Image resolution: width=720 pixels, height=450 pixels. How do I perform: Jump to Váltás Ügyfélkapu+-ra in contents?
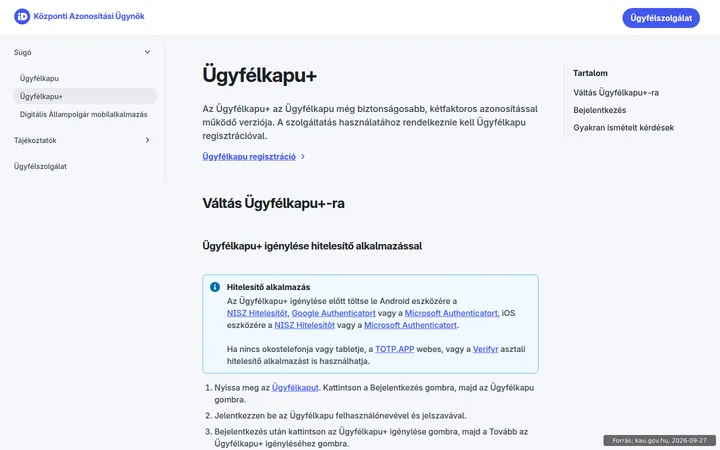(616, 93)
